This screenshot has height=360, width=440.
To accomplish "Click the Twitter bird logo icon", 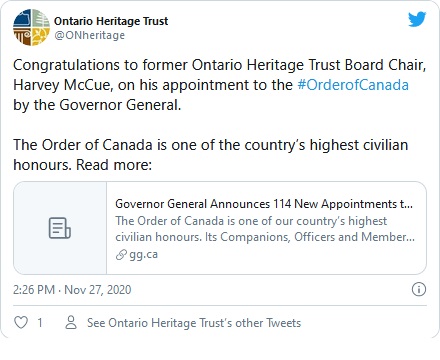I will (x=417, y=19).
